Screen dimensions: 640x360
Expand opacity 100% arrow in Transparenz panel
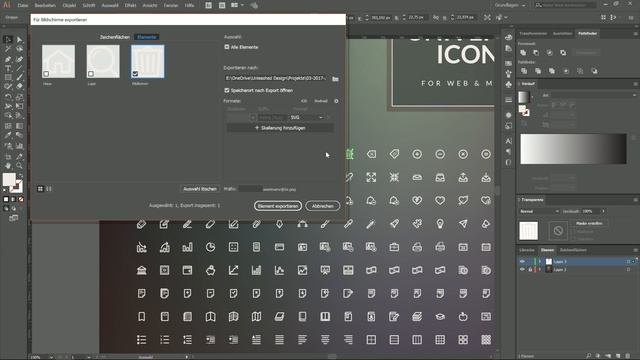tap(603, 211)
